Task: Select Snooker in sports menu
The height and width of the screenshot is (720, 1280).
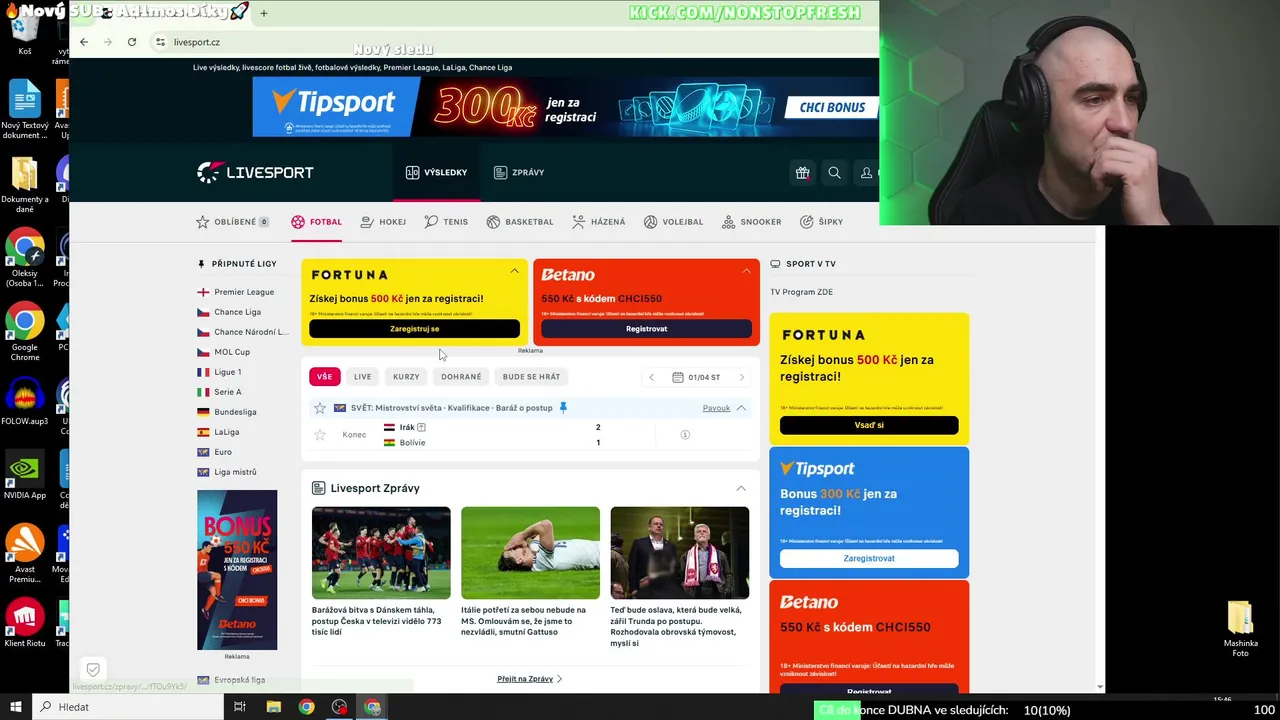Action: point(751,222)
